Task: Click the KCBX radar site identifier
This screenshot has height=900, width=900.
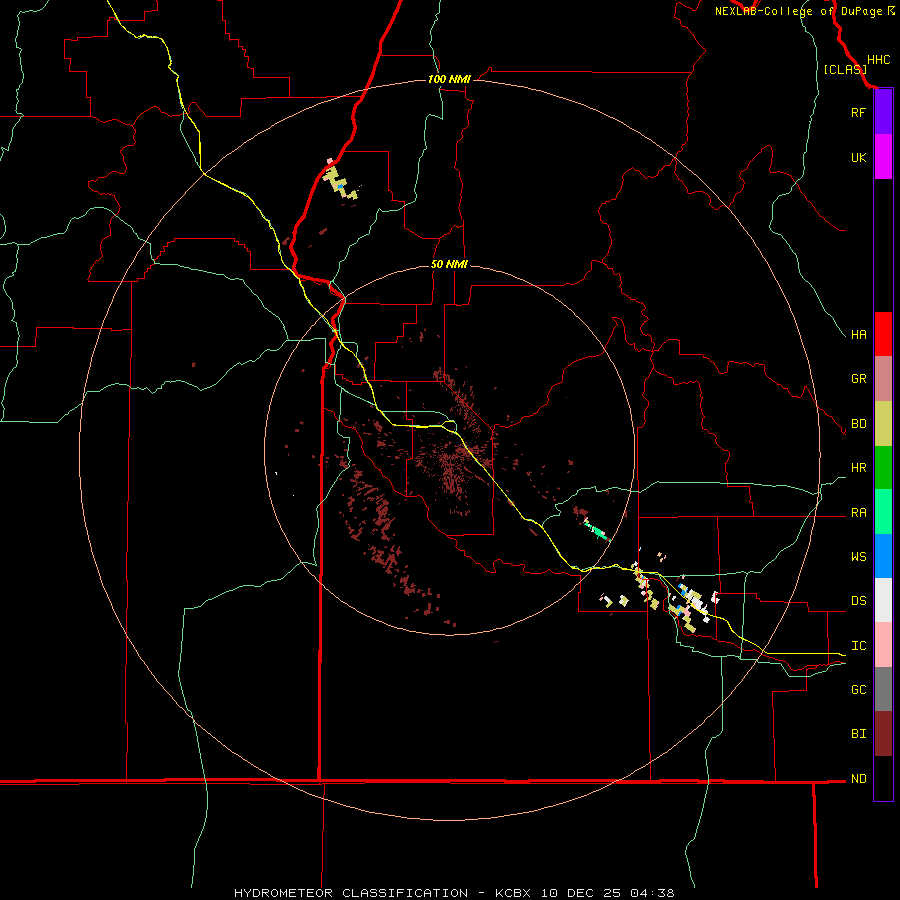Action: 513,893
